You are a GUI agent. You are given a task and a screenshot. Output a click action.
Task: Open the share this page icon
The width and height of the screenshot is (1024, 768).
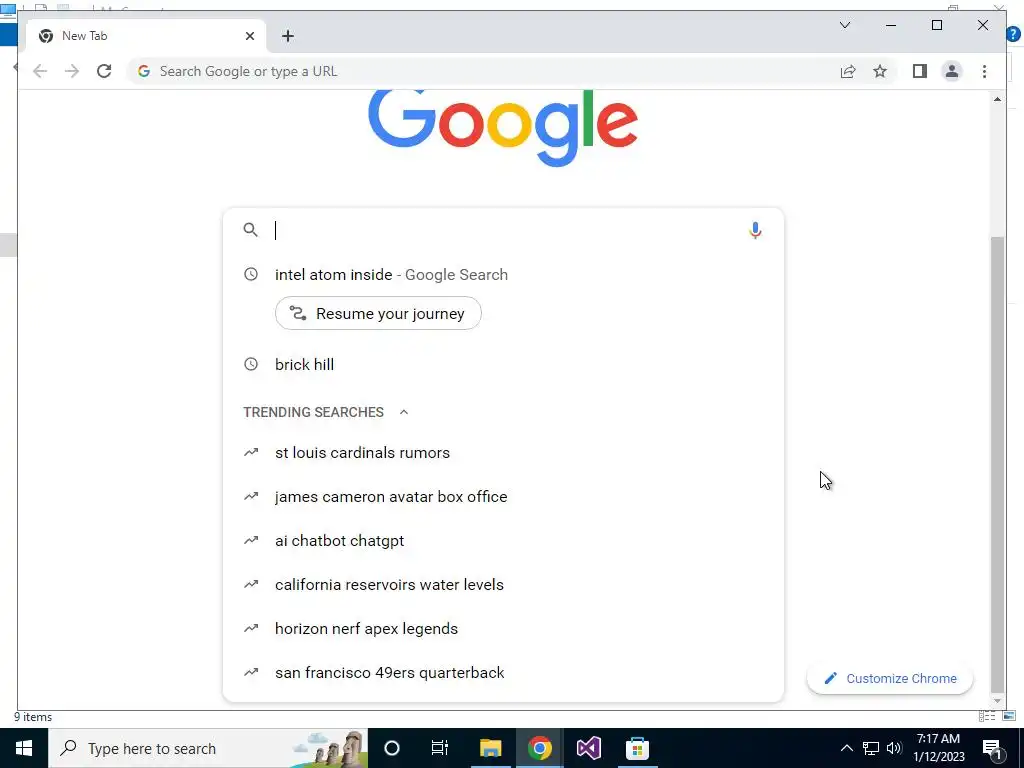848,71
